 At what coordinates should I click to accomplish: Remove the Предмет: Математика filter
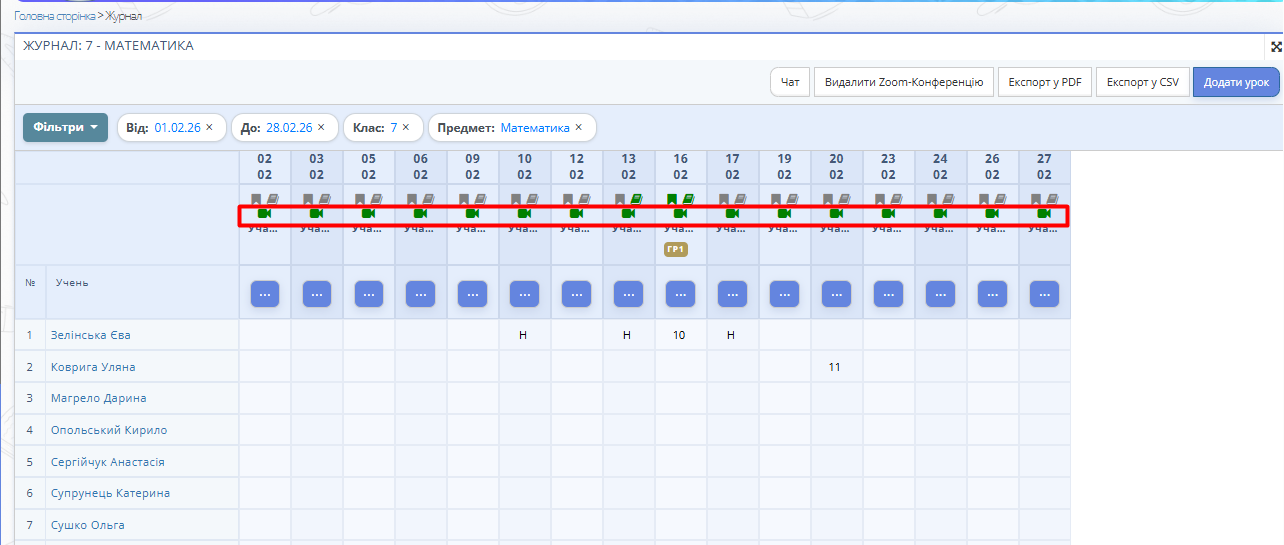[578, 128]
